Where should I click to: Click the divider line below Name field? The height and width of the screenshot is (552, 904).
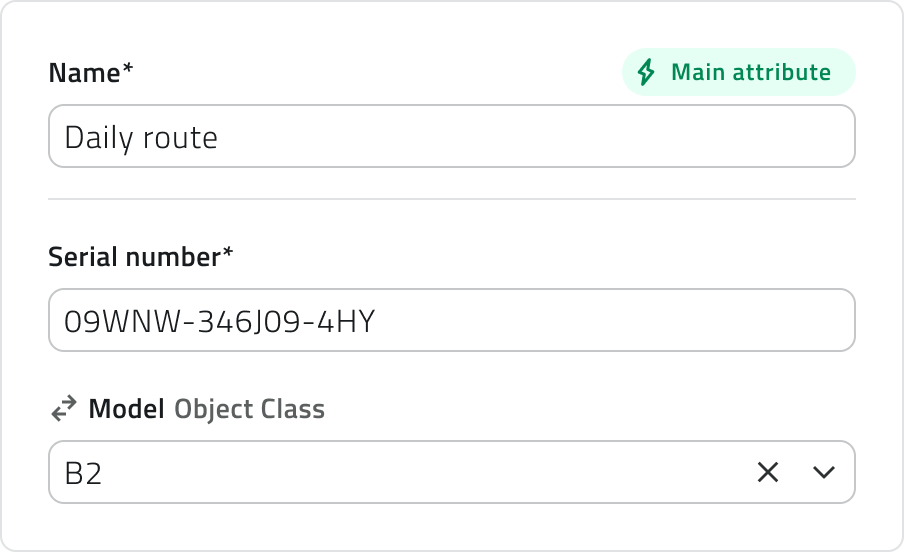(x=452, y=199)
